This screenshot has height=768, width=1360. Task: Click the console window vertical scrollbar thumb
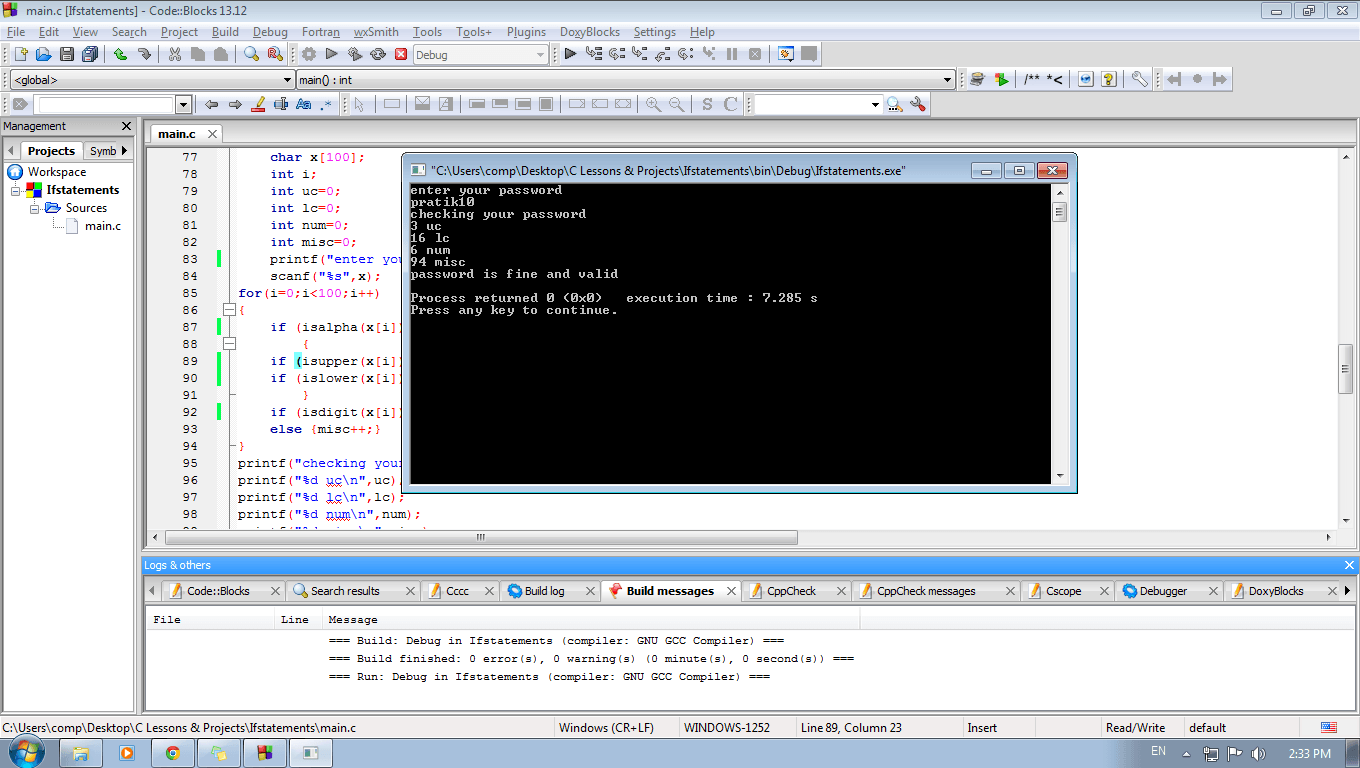[1059, 211]
